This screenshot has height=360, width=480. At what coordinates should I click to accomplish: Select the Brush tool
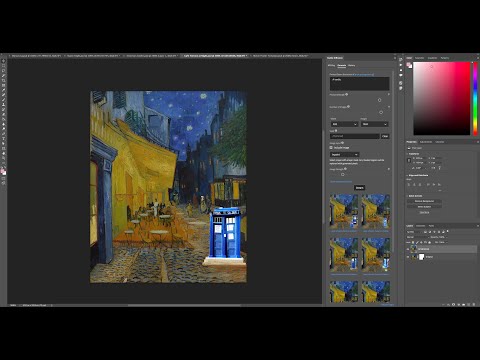click(x=3, y=100)
